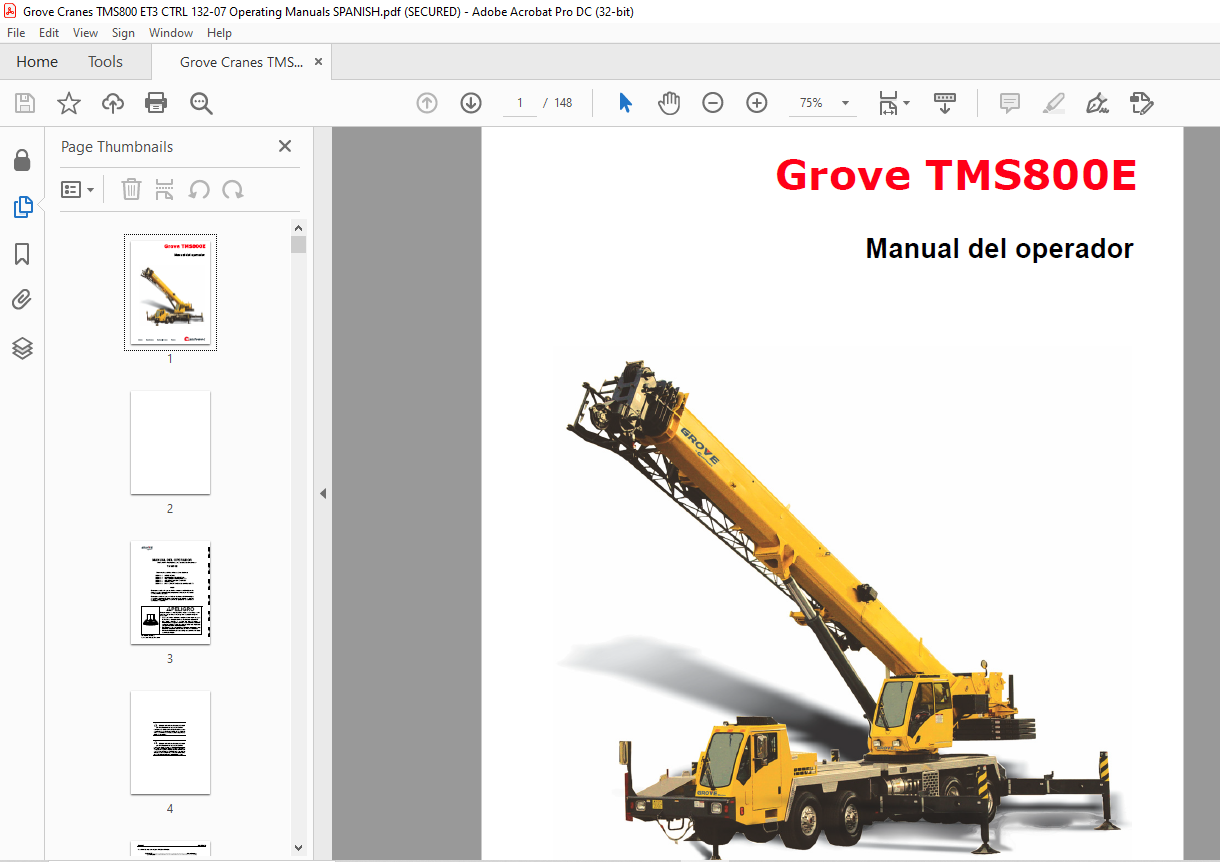Click the page number input field

point(520,103)
